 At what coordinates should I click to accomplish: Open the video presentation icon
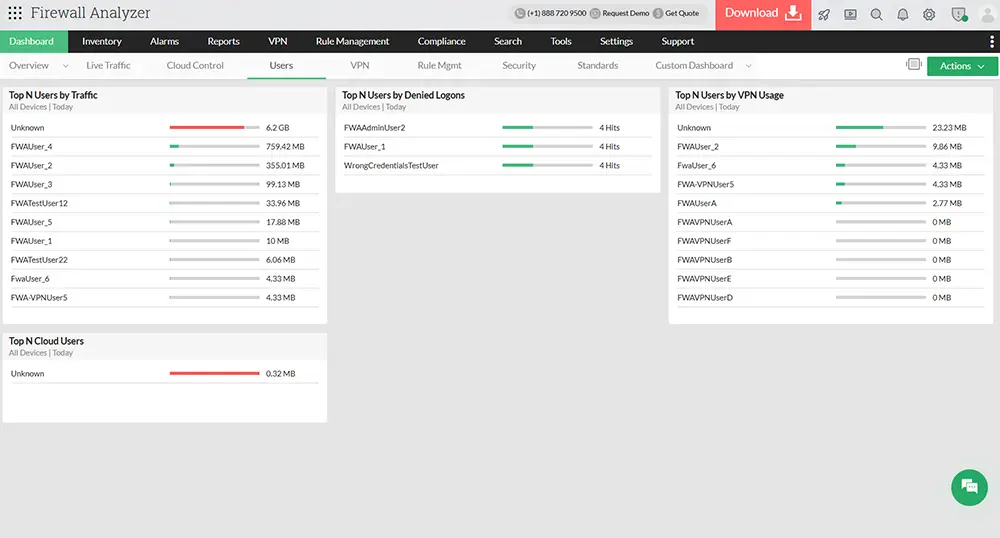(x=850, y=15)
